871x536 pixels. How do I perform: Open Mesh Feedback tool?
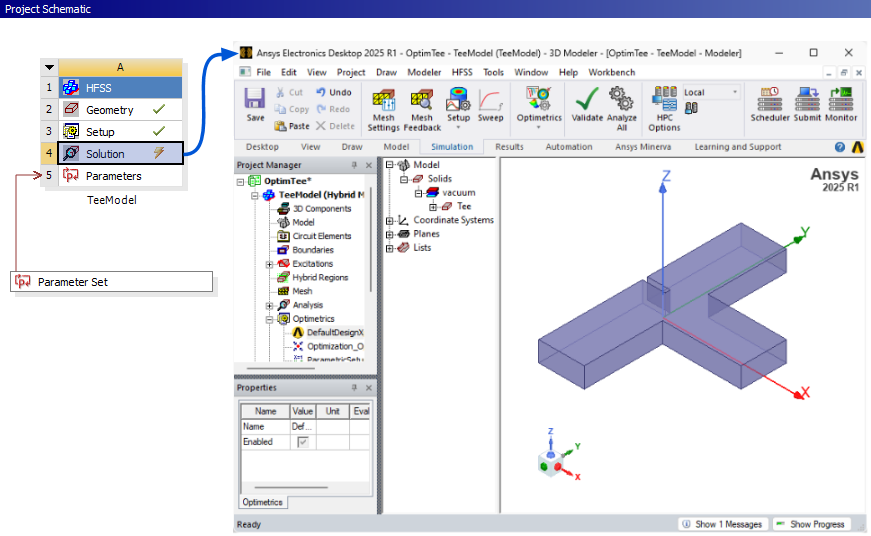(422, 110)
